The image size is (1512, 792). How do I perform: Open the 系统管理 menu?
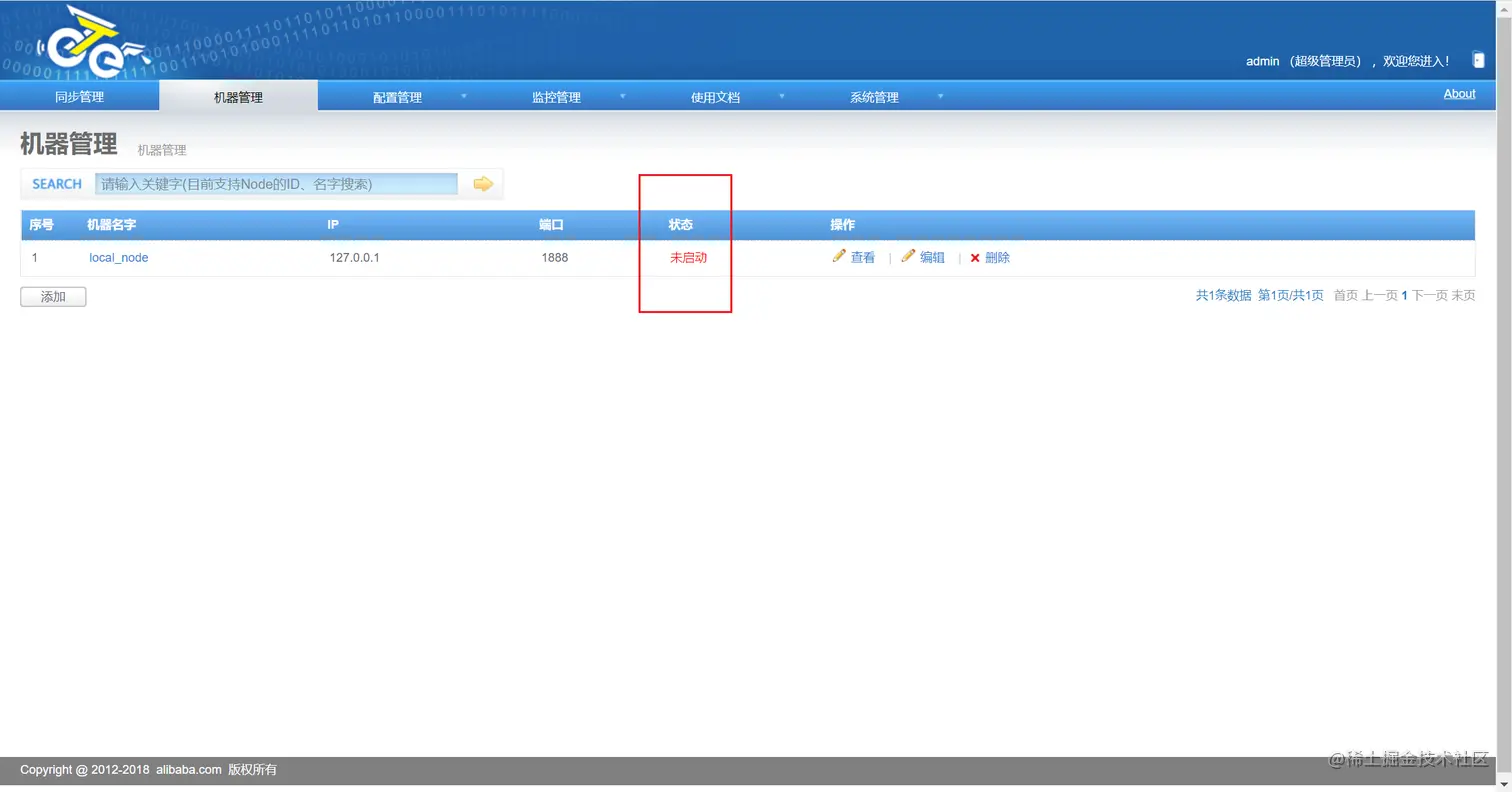pyautogui.click(x=874, y=98)
